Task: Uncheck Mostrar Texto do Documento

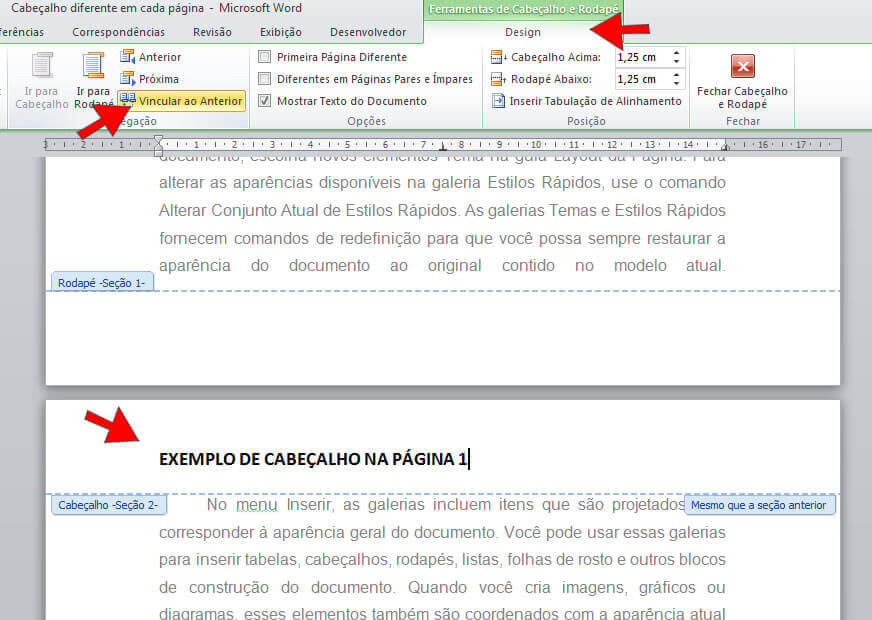Action: 265,101
